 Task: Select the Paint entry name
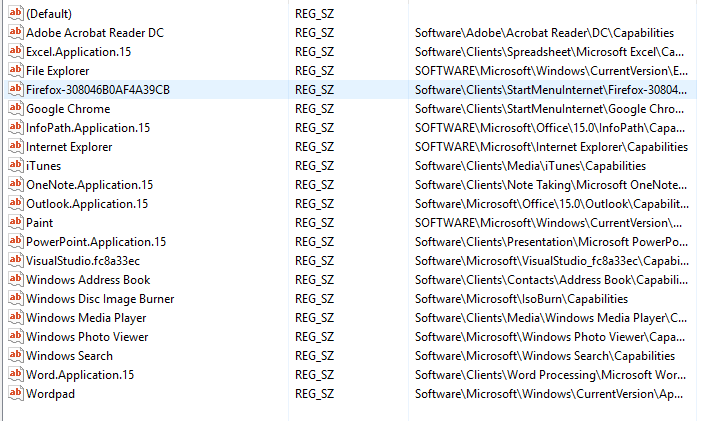pyautogui.click(x=40, y=223)
